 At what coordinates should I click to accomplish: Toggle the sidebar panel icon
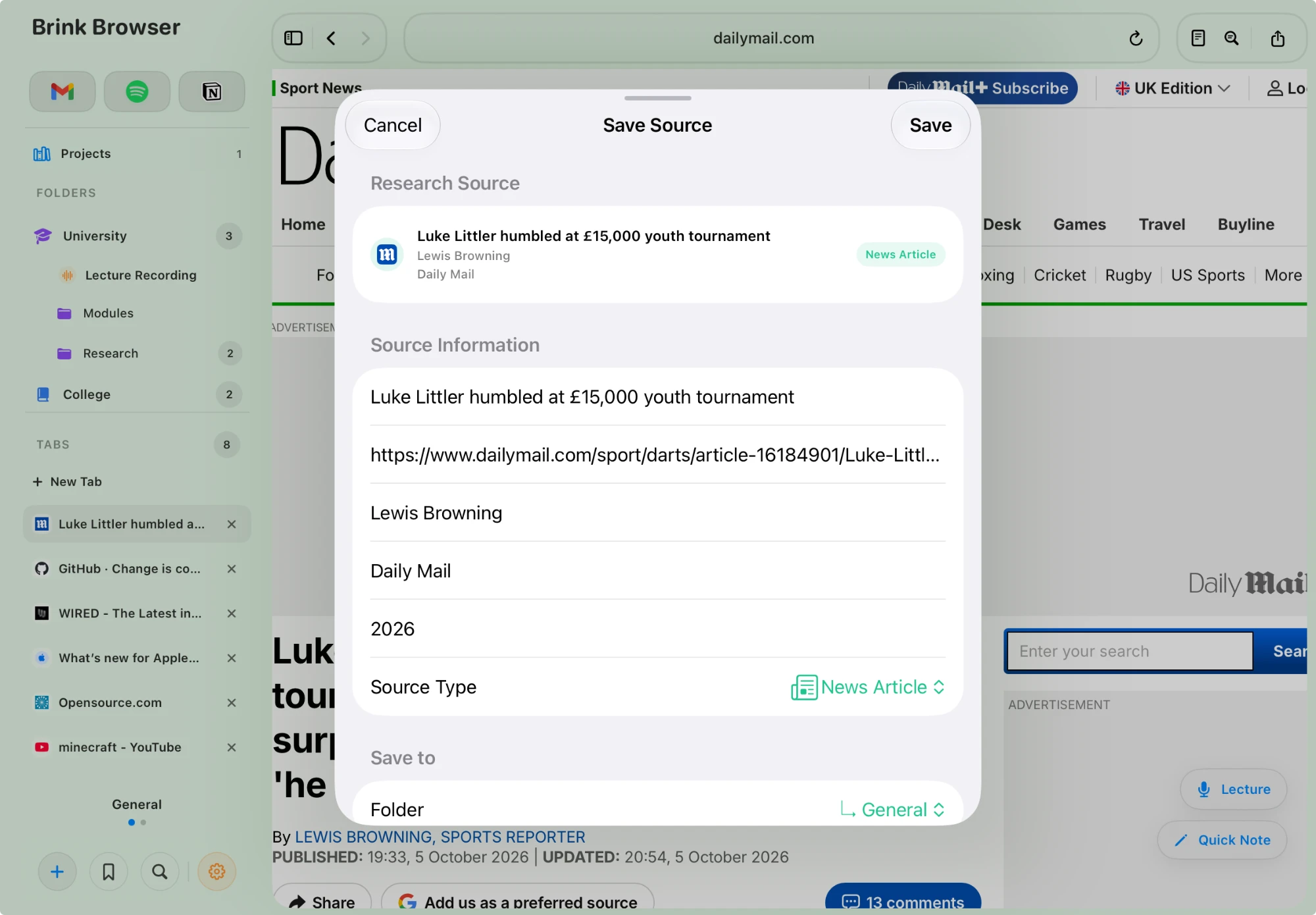293,38
